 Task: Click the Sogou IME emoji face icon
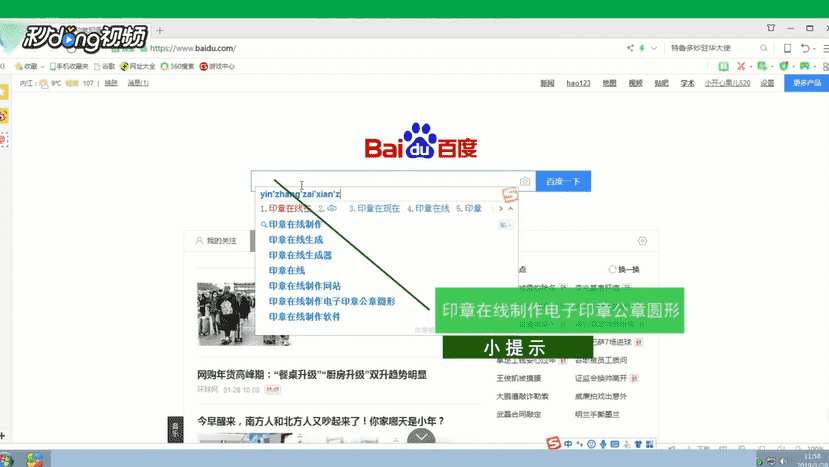click(592, 444)
